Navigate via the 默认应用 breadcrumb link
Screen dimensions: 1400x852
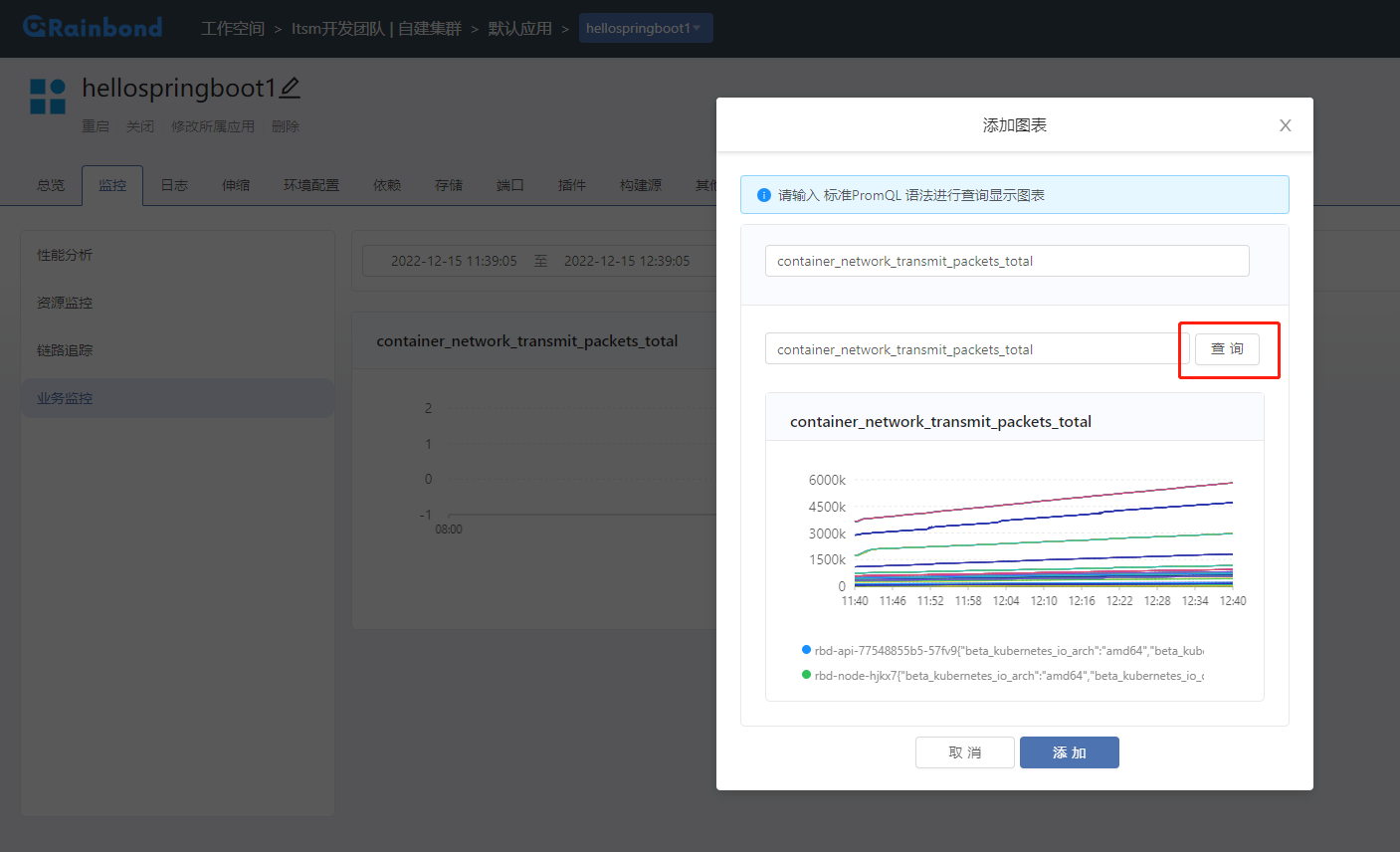[x=519, y=28]
